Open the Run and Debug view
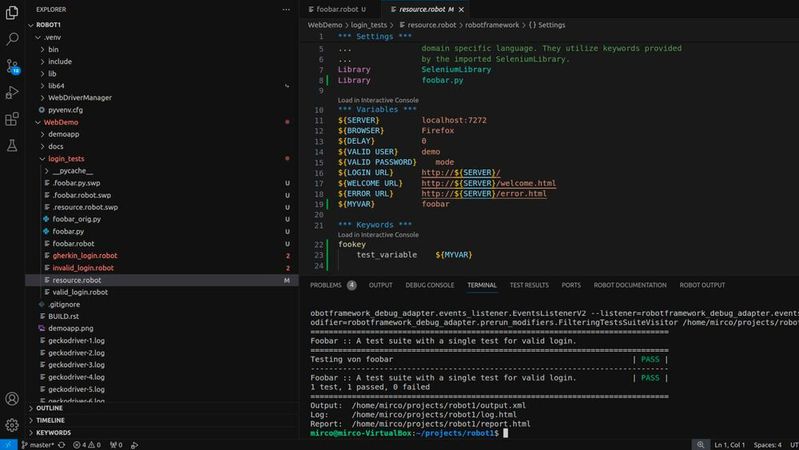Image resolution: width=799 pixels, height=450 pixels. click(12, 93)
